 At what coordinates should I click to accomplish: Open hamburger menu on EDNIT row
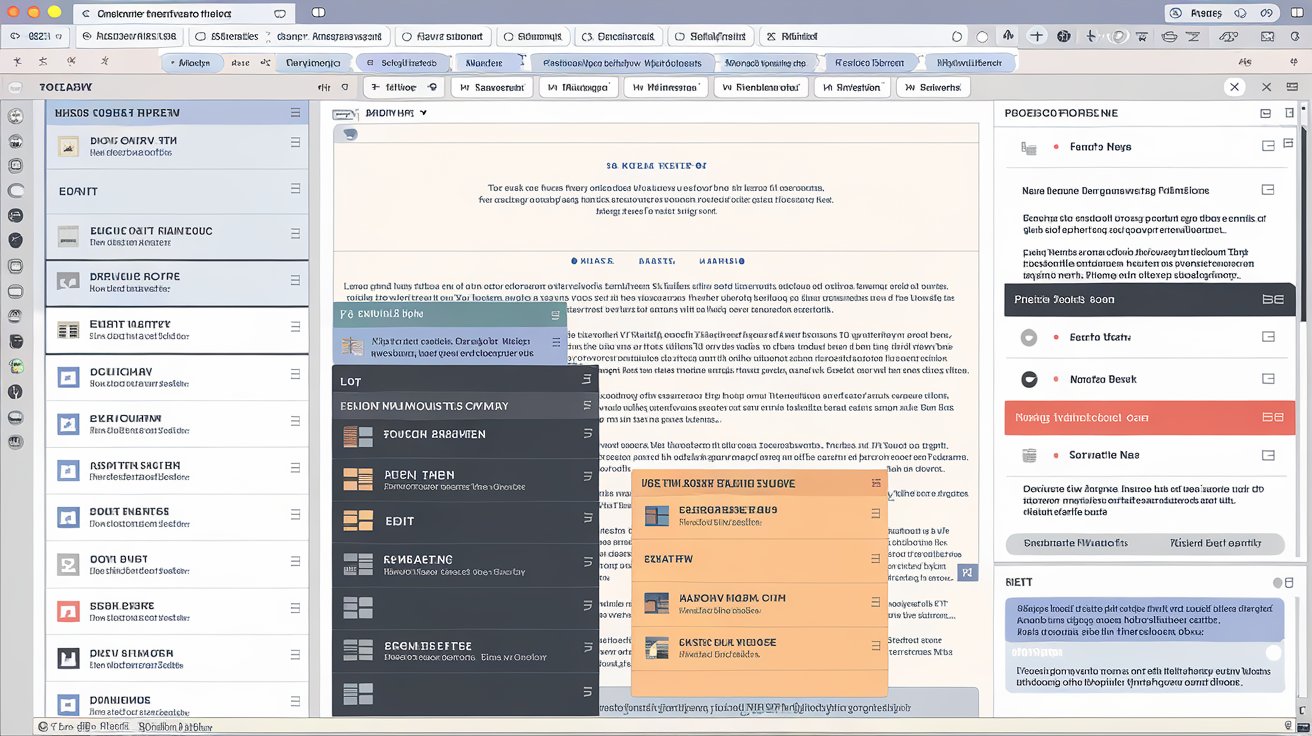click(x=295, y=190)
